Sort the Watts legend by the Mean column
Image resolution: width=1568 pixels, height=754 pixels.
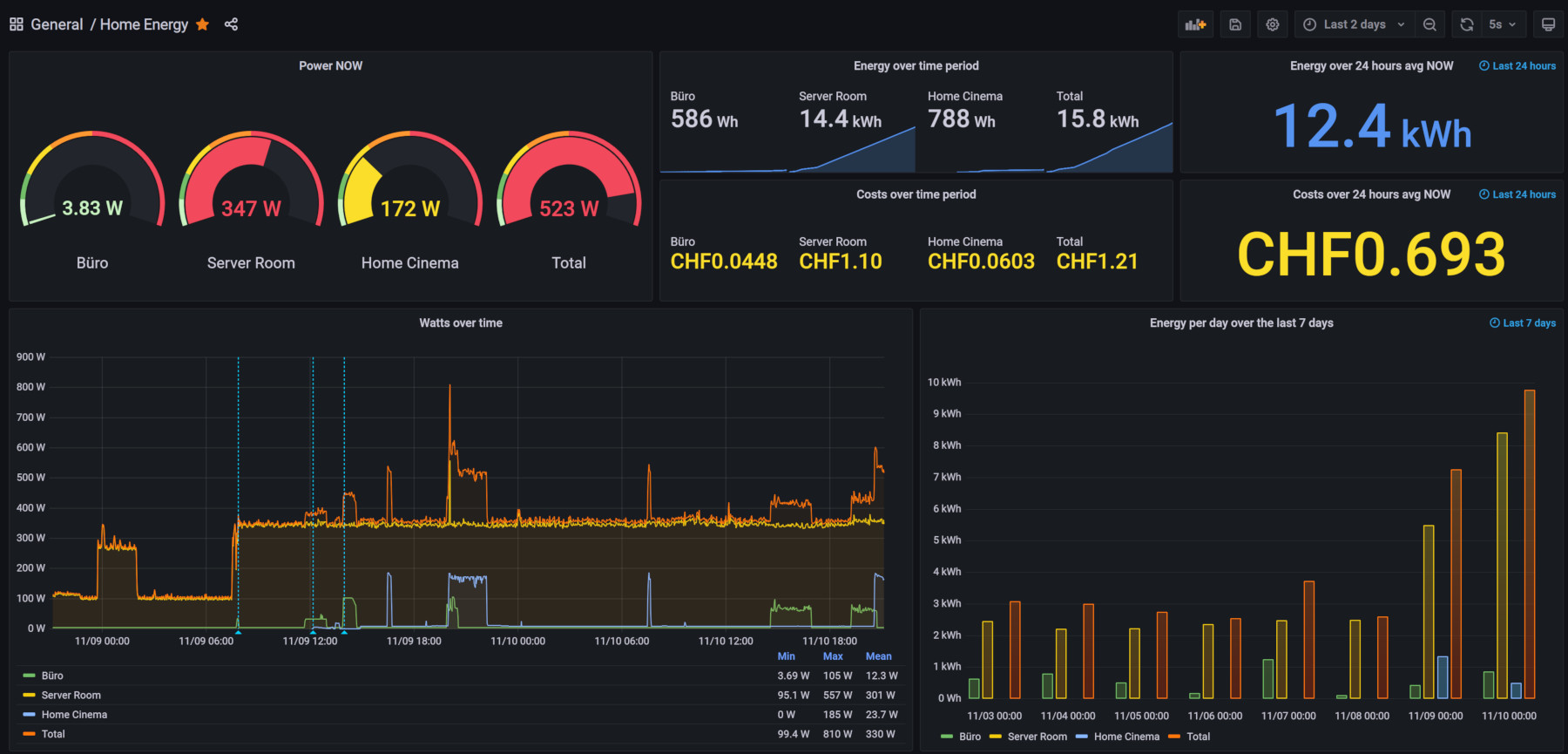(x=878, y=656)
